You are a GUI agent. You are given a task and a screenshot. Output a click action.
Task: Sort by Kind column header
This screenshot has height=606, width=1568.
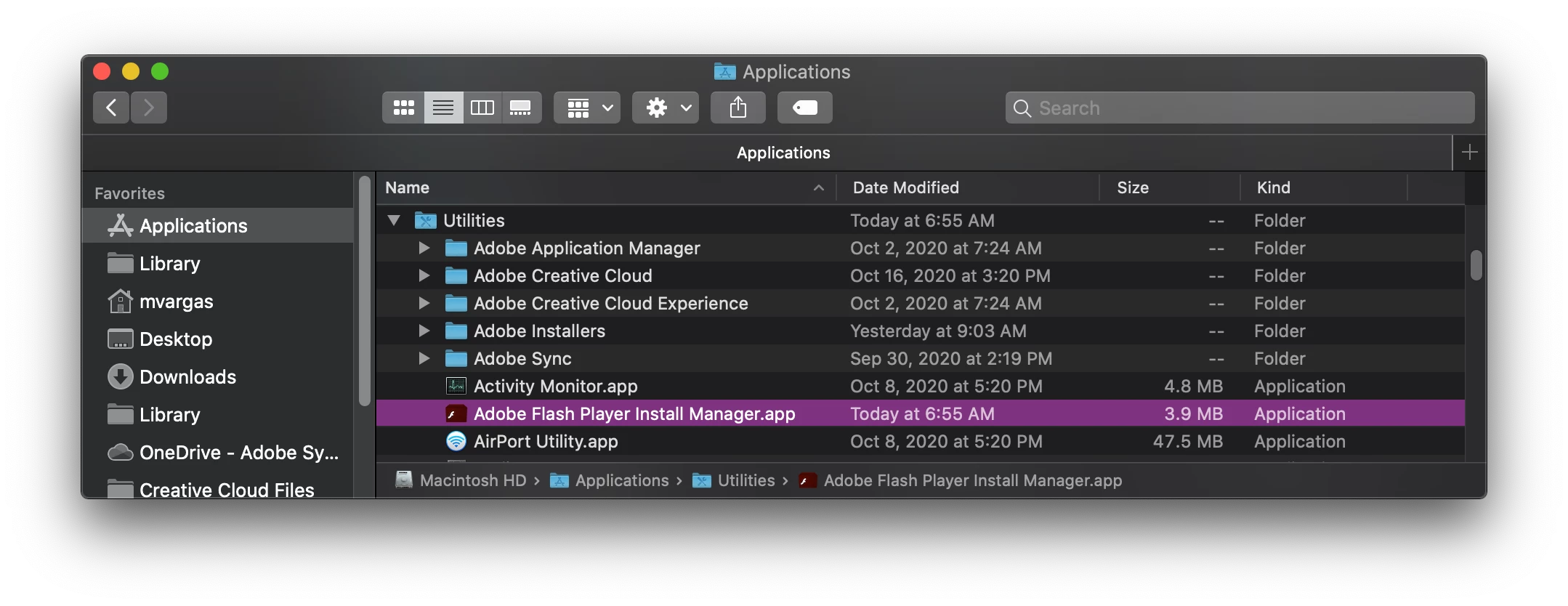click(1324, 187)
